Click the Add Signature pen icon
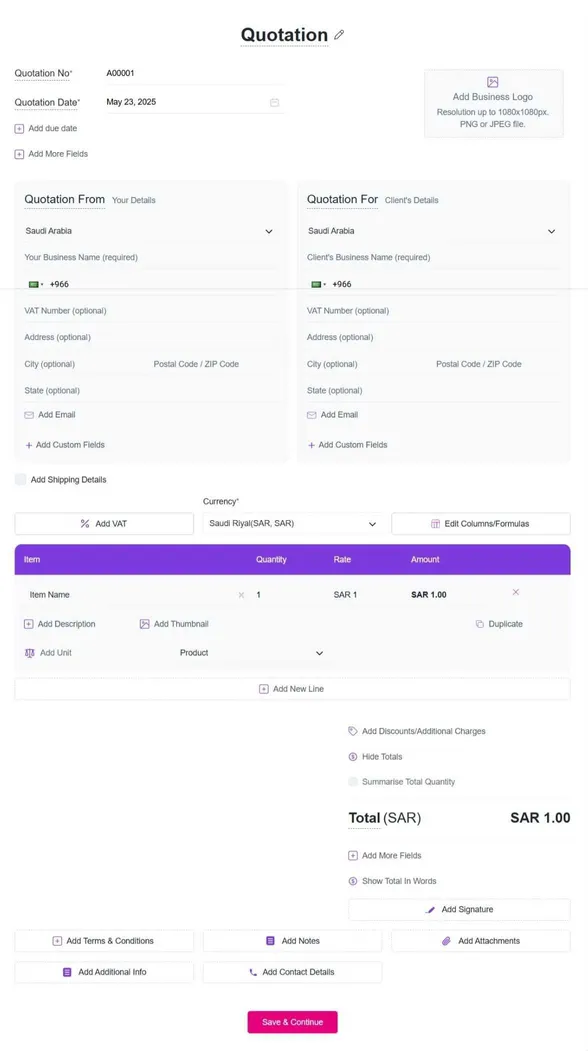 click(x=430, y=910)
